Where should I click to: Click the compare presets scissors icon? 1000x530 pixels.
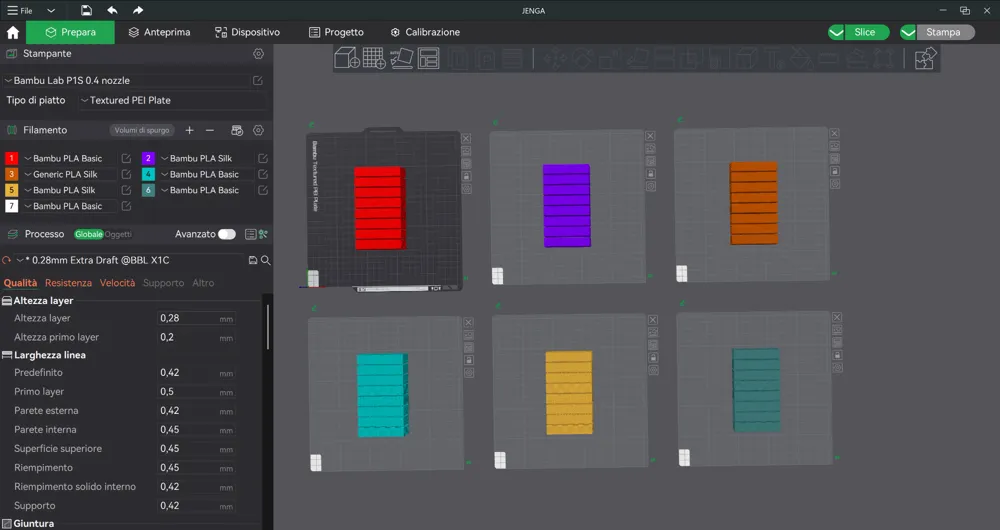click(263, 234)
